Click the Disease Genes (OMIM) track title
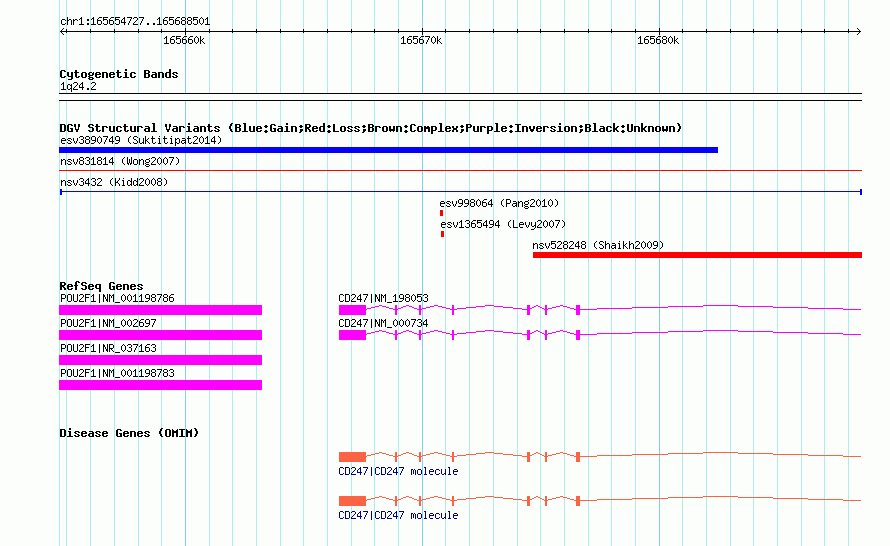890x546 pixels. point(129,433)
